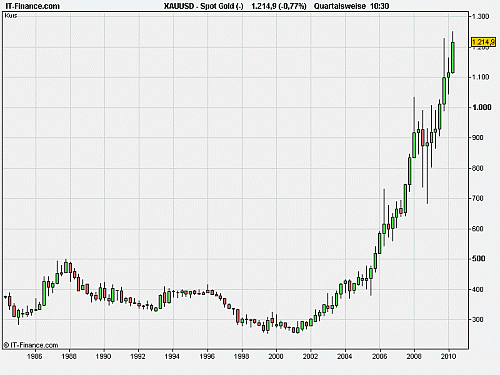Click the 1.100 price axis label
The width and height of the screenshot is (500, 375).
point(481,77)
